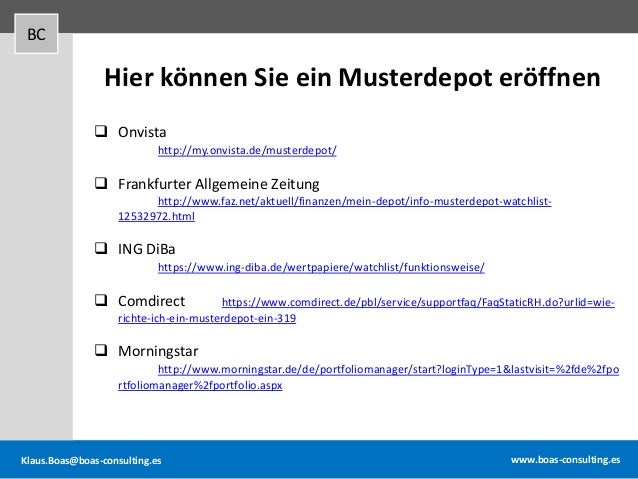
Task: Open the ing-diba.de watchlist link
Action: tap(321, 267)
